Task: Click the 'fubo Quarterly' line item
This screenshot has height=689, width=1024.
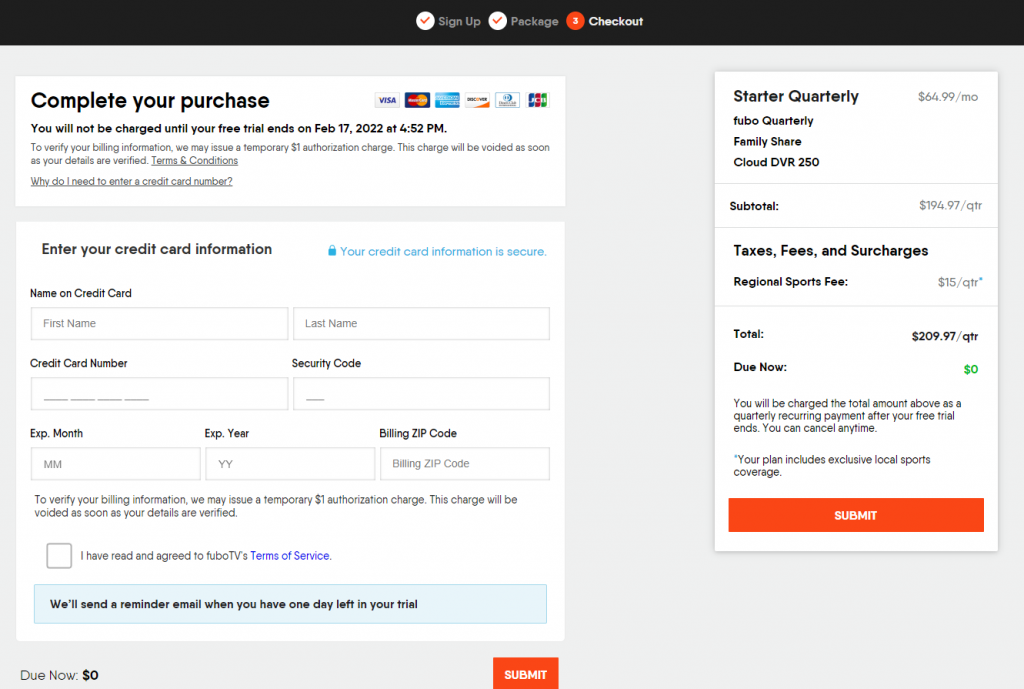Action: (773, 121)
